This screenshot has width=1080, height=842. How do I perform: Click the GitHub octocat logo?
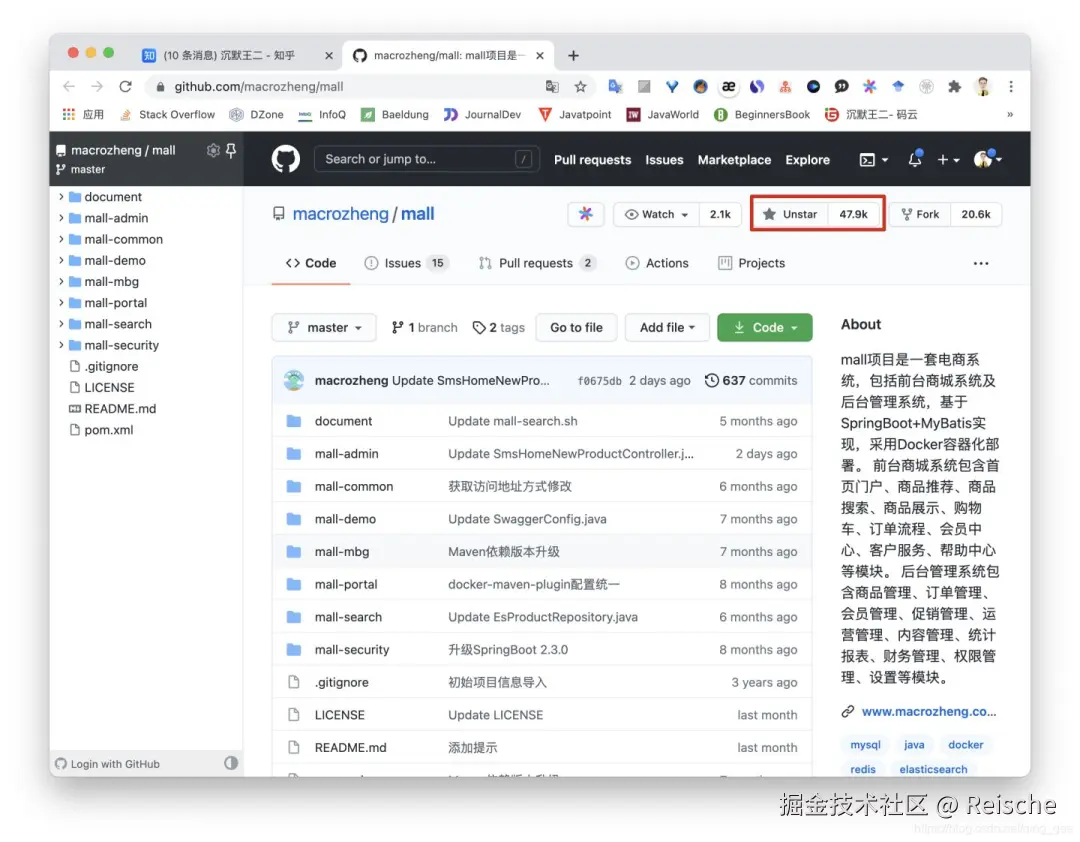click(x=285, y=159)
